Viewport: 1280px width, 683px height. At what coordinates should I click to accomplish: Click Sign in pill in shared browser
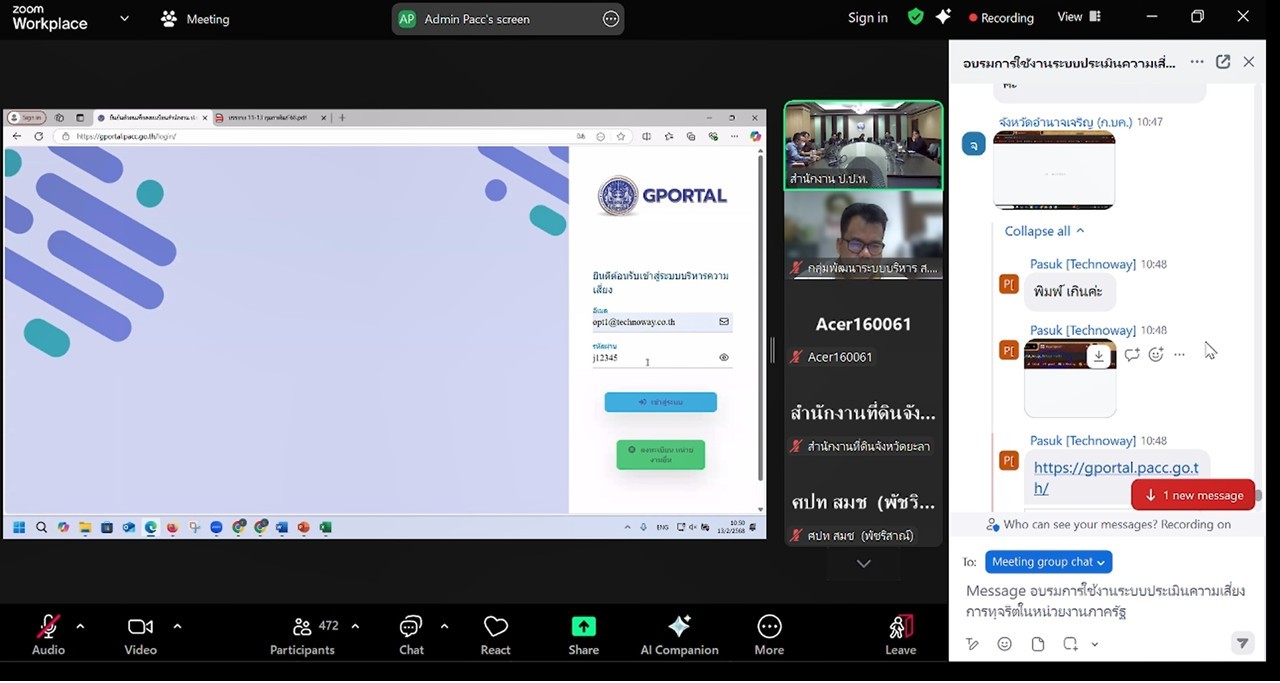[26, 118]
